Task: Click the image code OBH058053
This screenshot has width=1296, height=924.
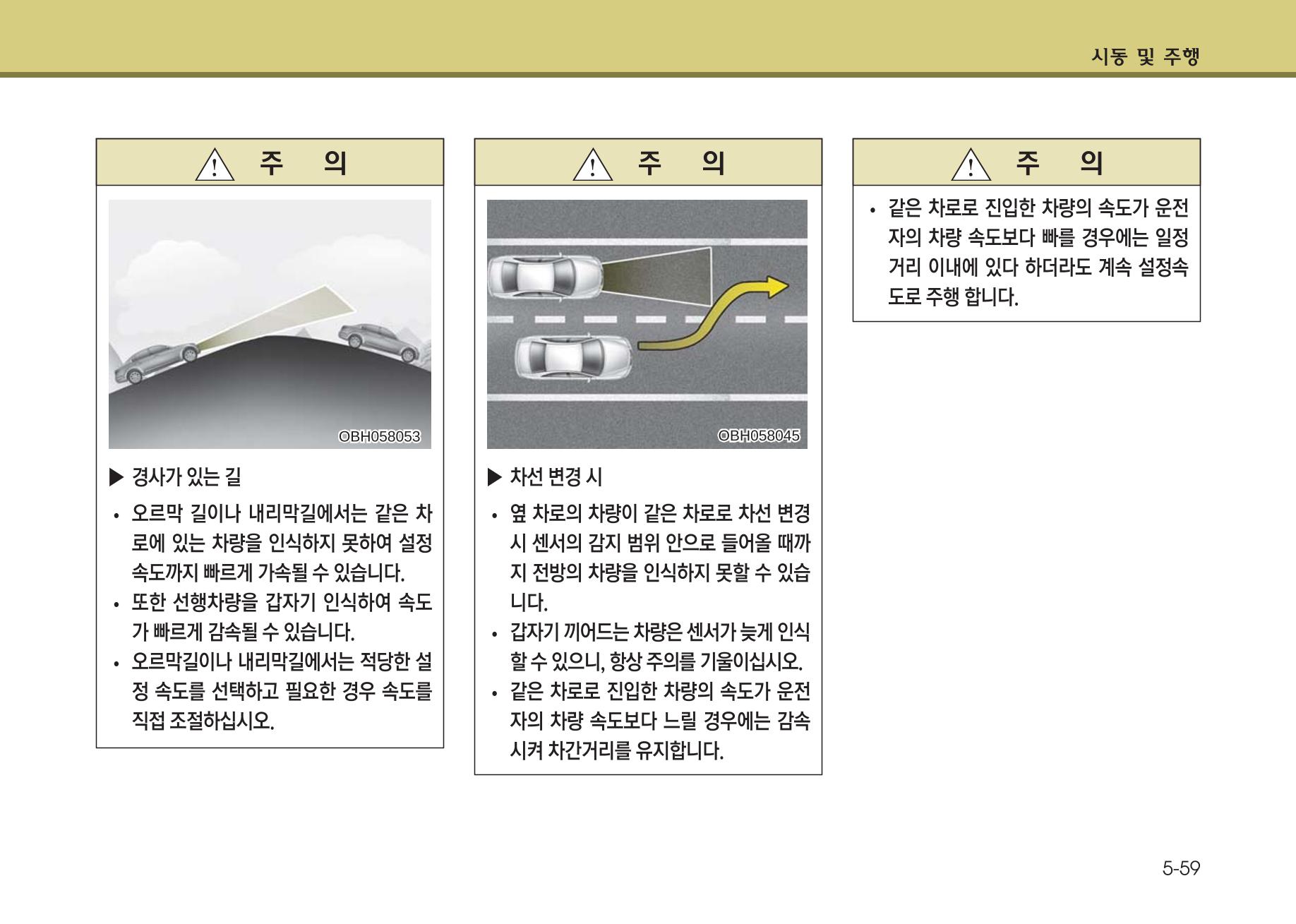Action: [380, 437]
